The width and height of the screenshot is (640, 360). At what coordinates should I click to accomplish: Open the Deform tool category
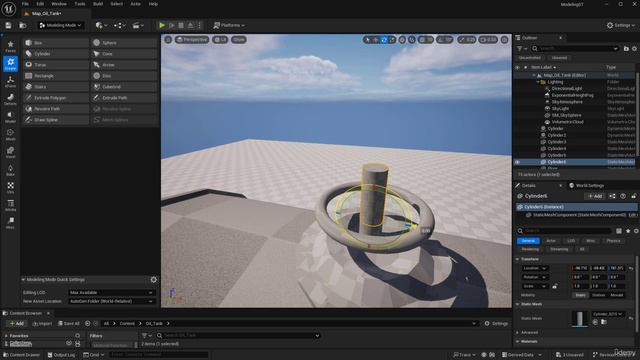point(10,99)
